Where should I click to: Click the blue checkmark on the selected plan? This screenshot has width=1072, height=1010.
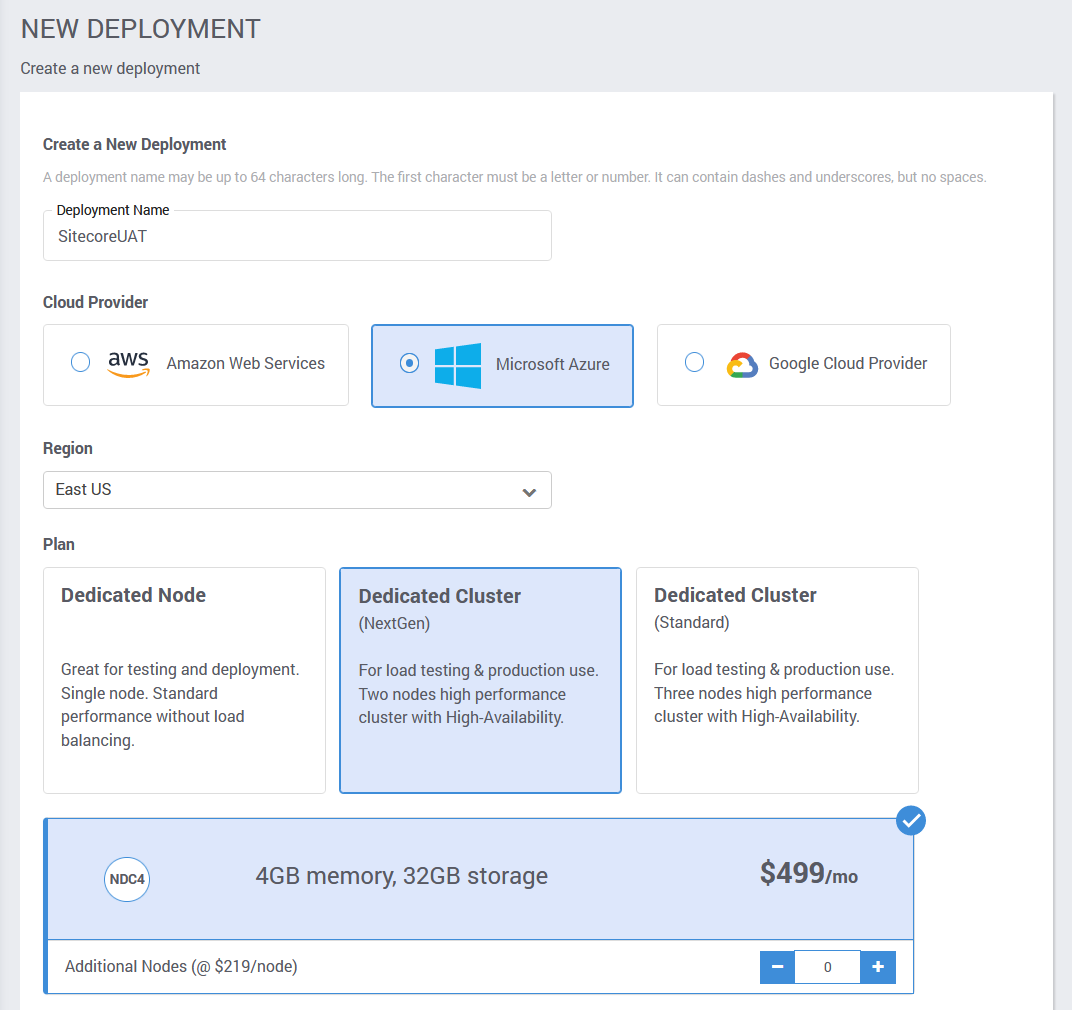coord(910,820)
